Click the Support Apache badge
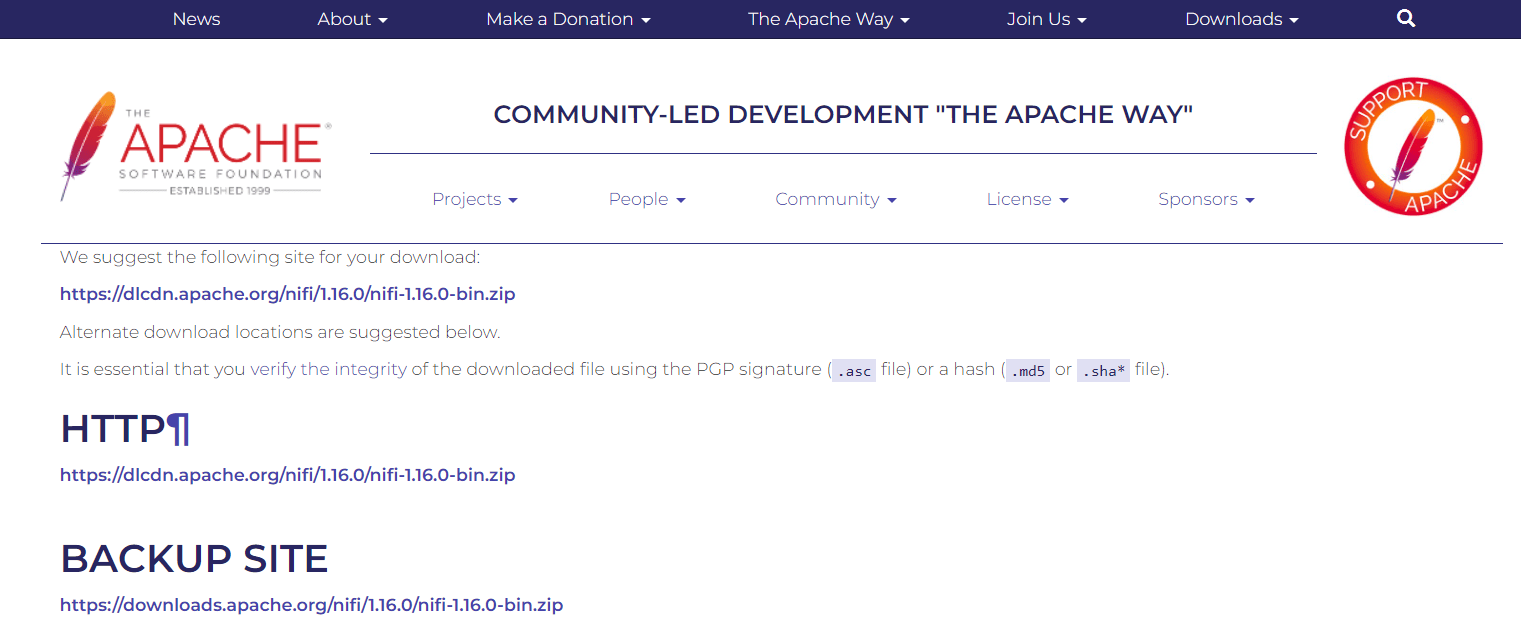This screenshot has height=634, width=1521. pyautogui.click(x=1413, y=146)
